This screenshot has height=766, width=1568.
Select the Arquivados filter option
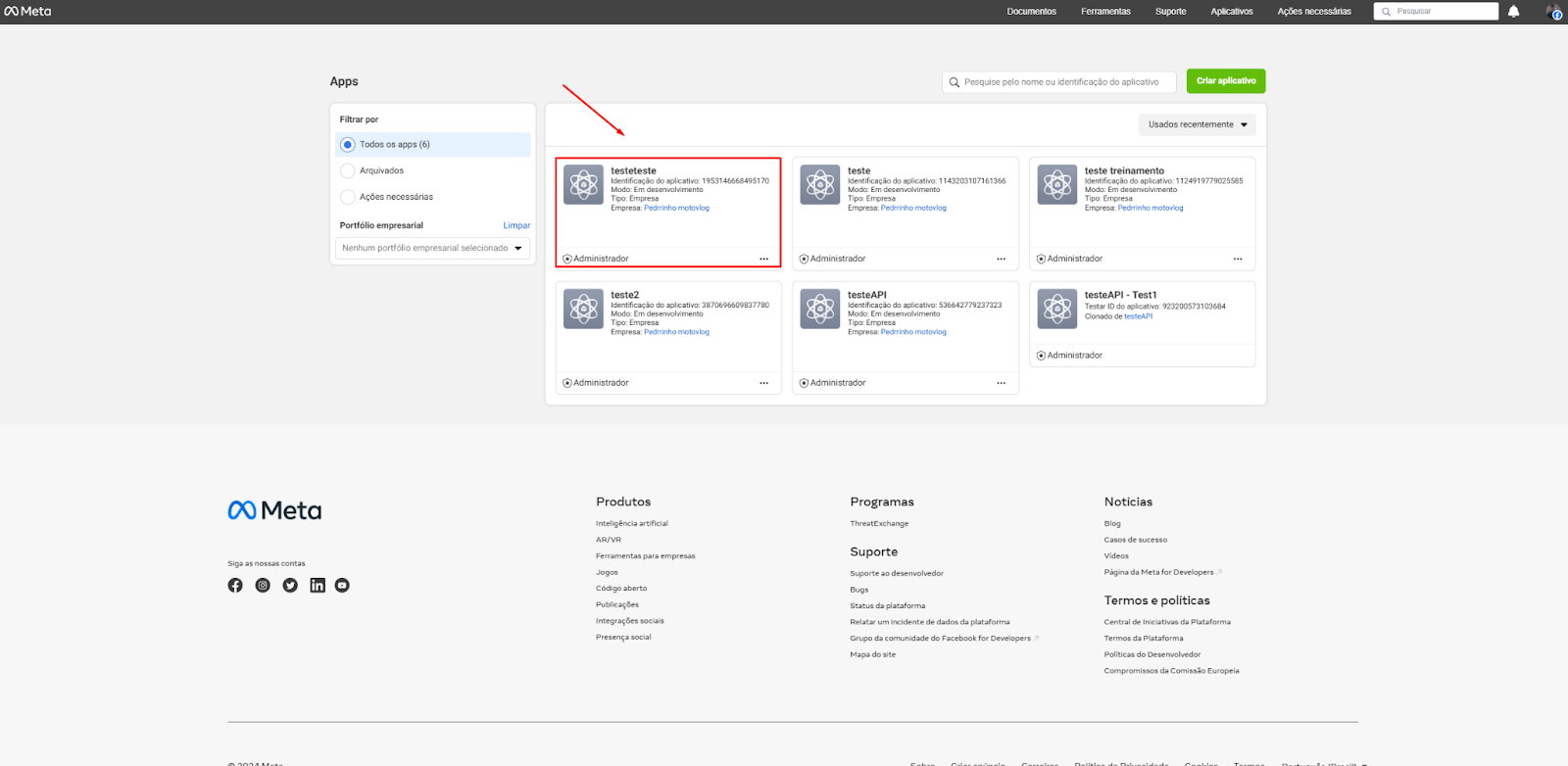click(x=348, y=171)
